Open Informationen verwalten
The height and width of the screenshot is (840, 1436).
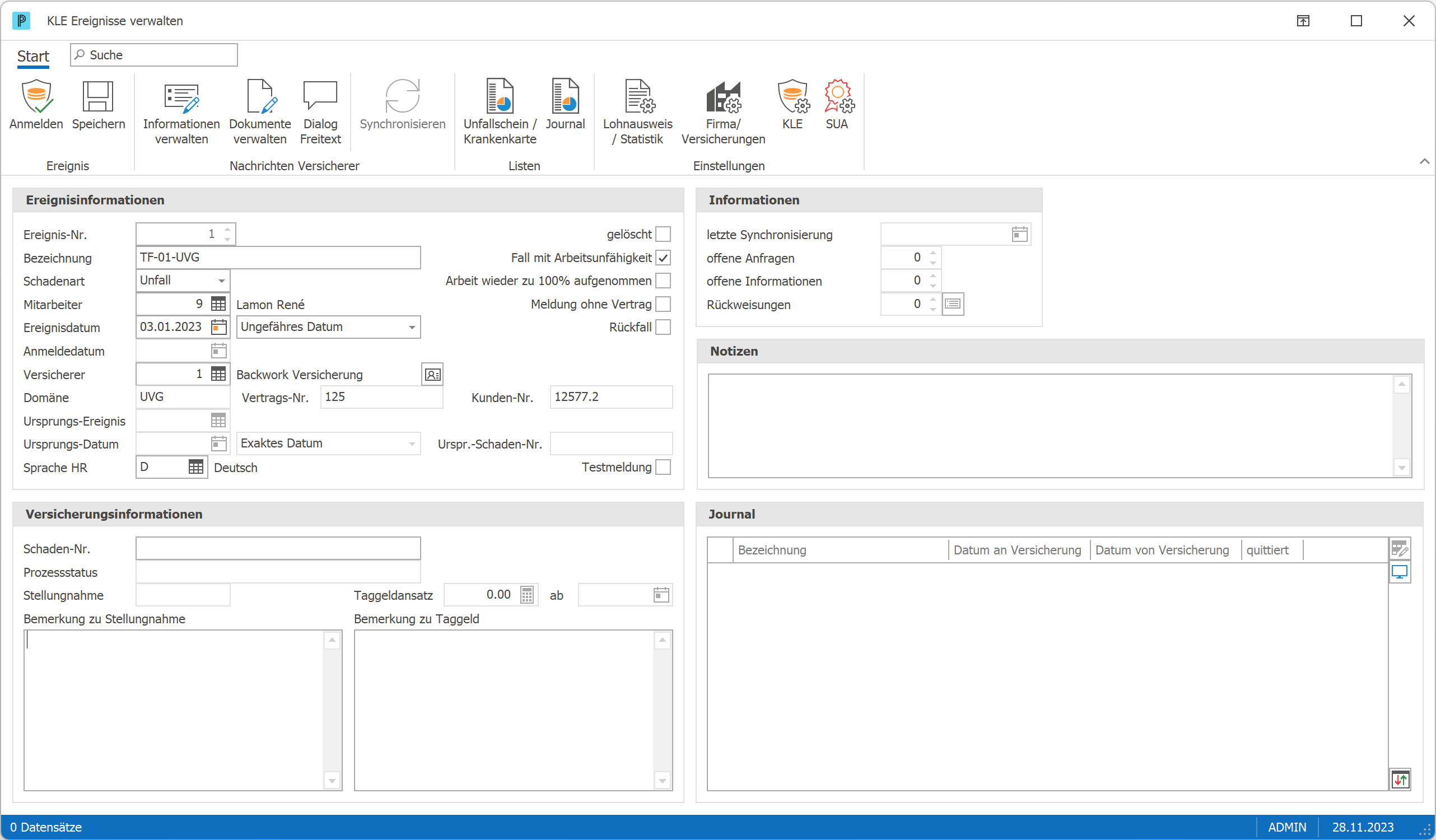point(181,112)
